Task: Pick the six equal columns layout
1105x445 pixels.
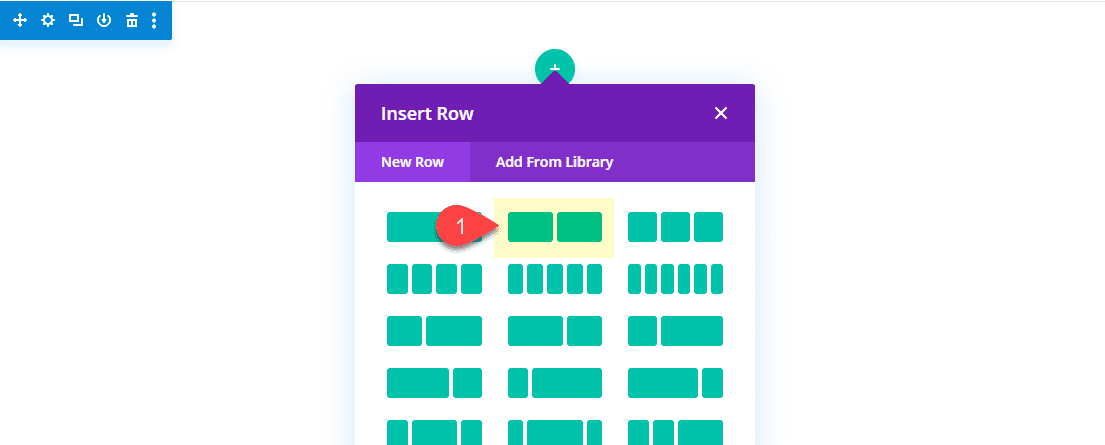Action: [675, 279]
